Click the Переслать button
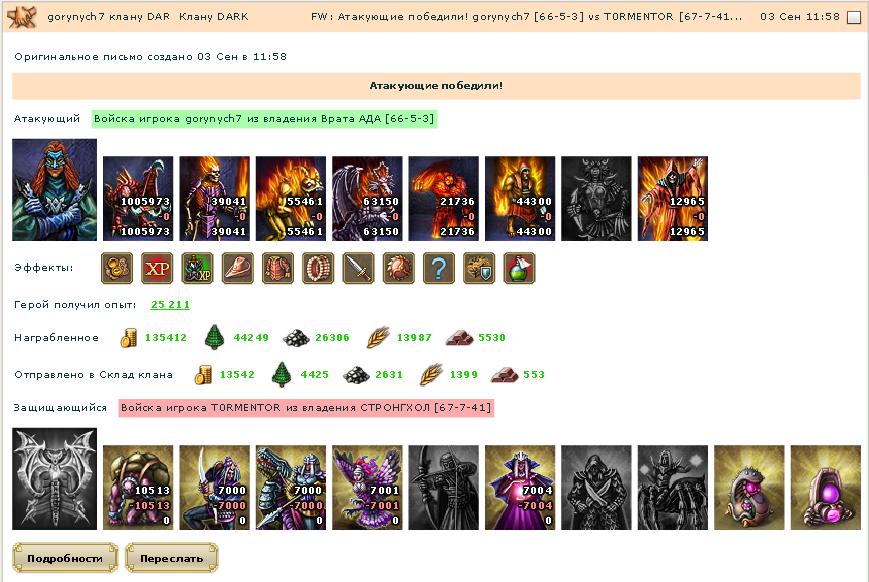The height and width of the screenshot is (582, 869). tap(171, 558)
